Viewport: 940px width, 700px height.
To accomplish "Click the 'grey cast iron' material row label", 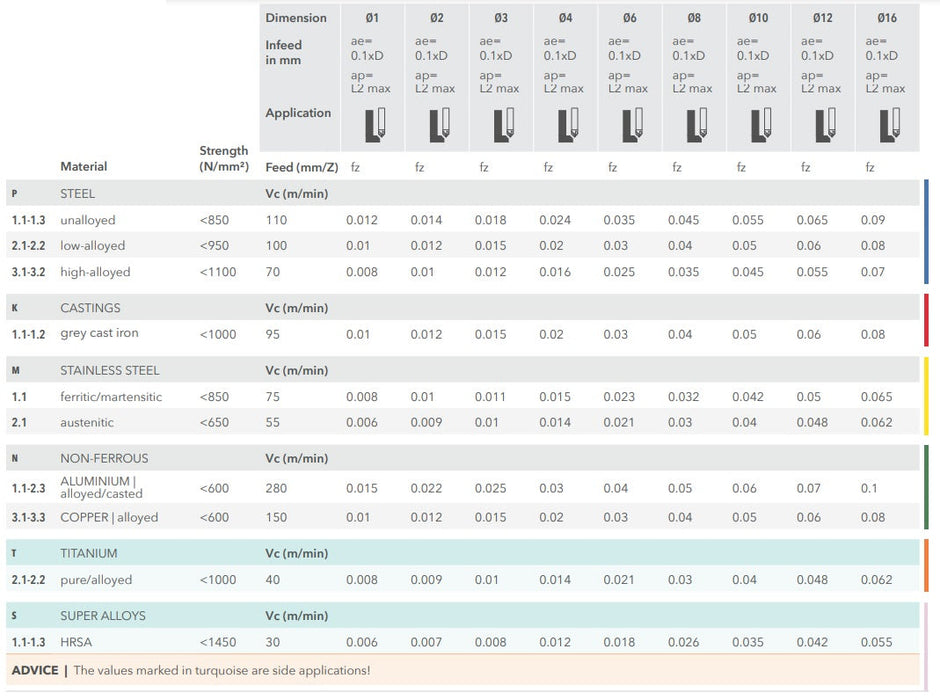I will coord(99,334).
